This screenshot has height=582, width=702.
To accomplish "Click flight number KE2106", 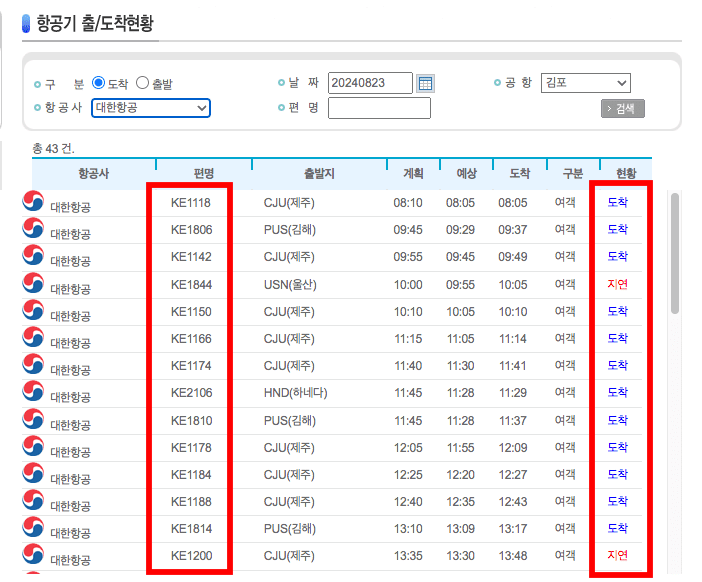I will (x=192, y=393).
